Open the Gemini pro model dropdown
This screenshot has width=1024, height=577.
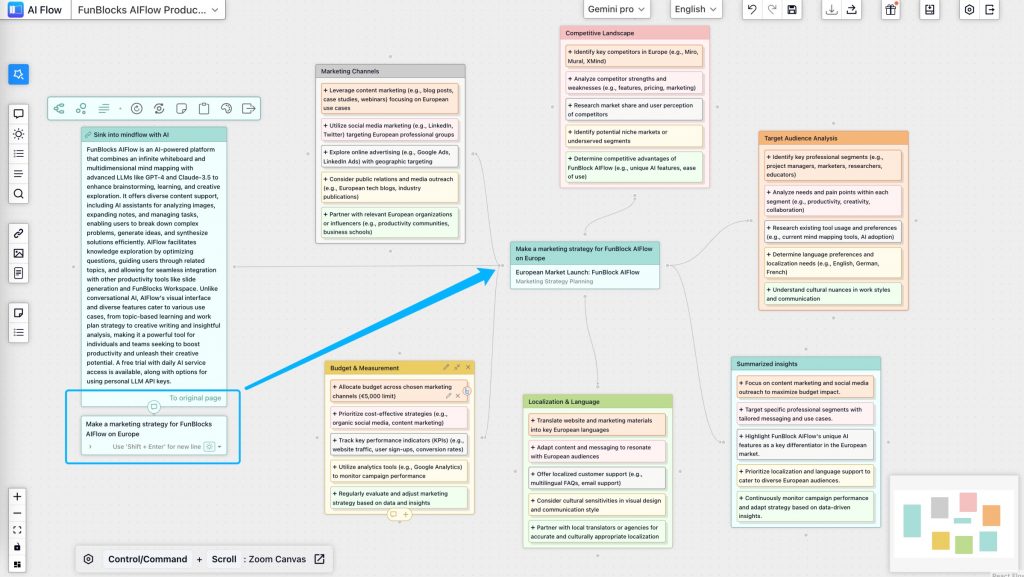616,10
